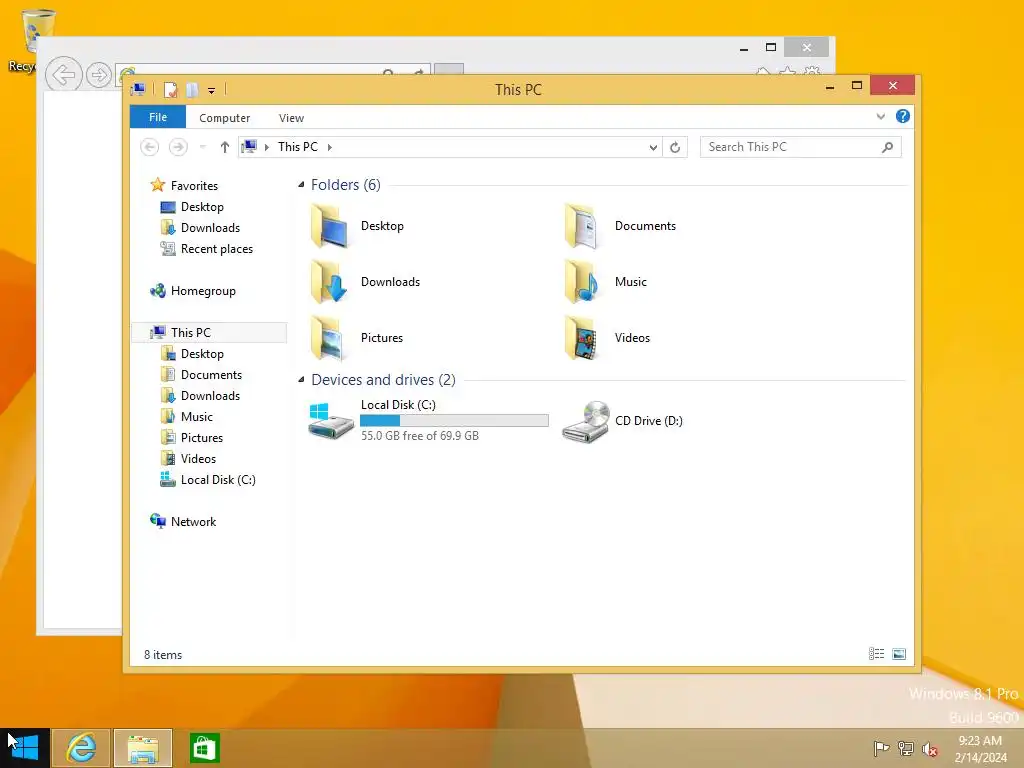The height and width of the screenshot is (768, 1024).
Task: Select the Downloads folder with blue arrow
Action: click(329, 282)
